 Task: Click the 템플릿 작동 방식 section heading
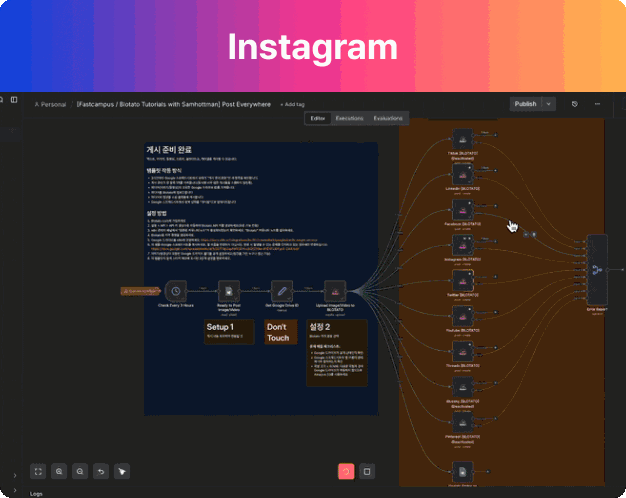pyautogui.click(x=164, y=171)
